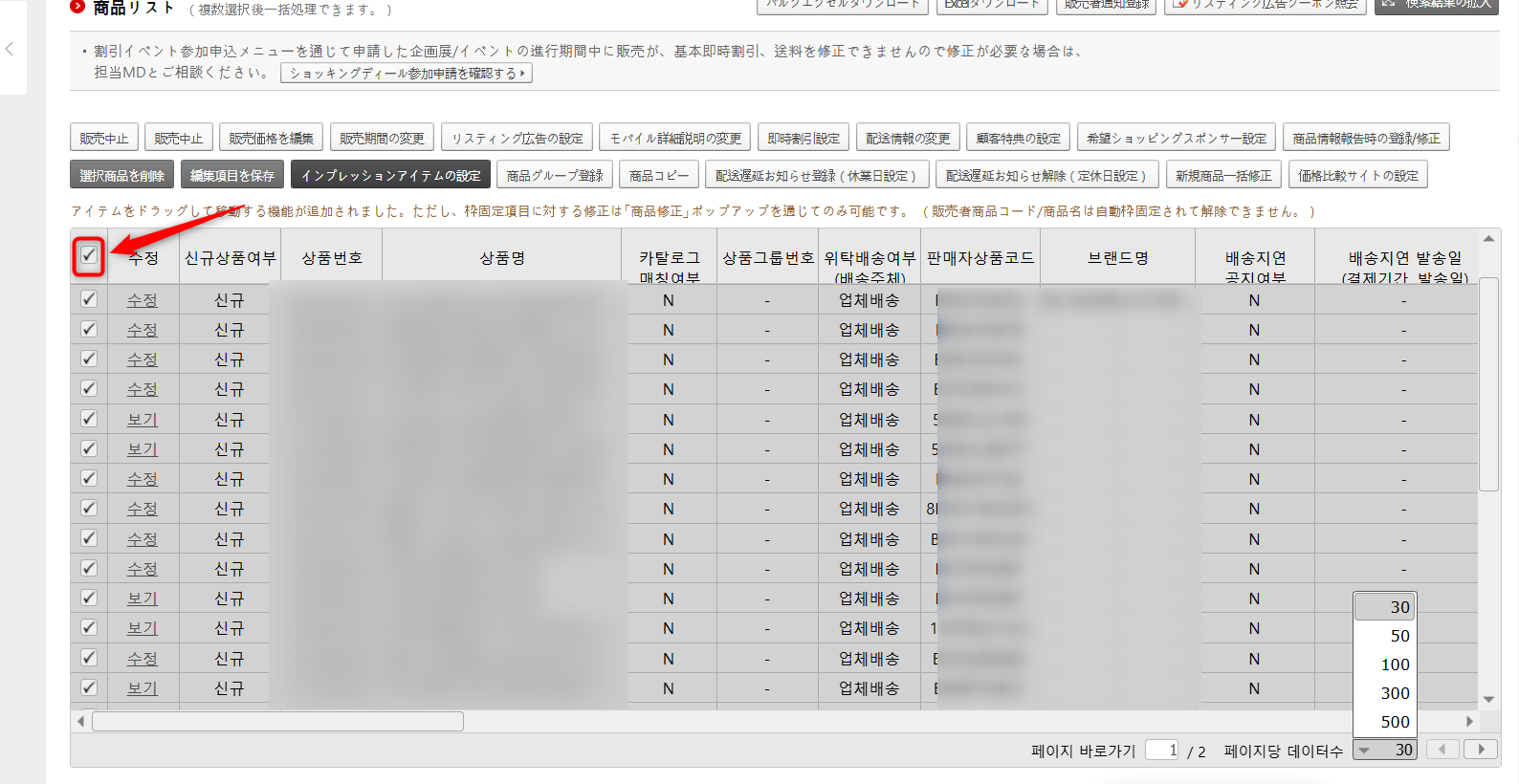Open the first row's 수정 link
Viewport: 1519px width, 784px height.
(x=142, y=300)
